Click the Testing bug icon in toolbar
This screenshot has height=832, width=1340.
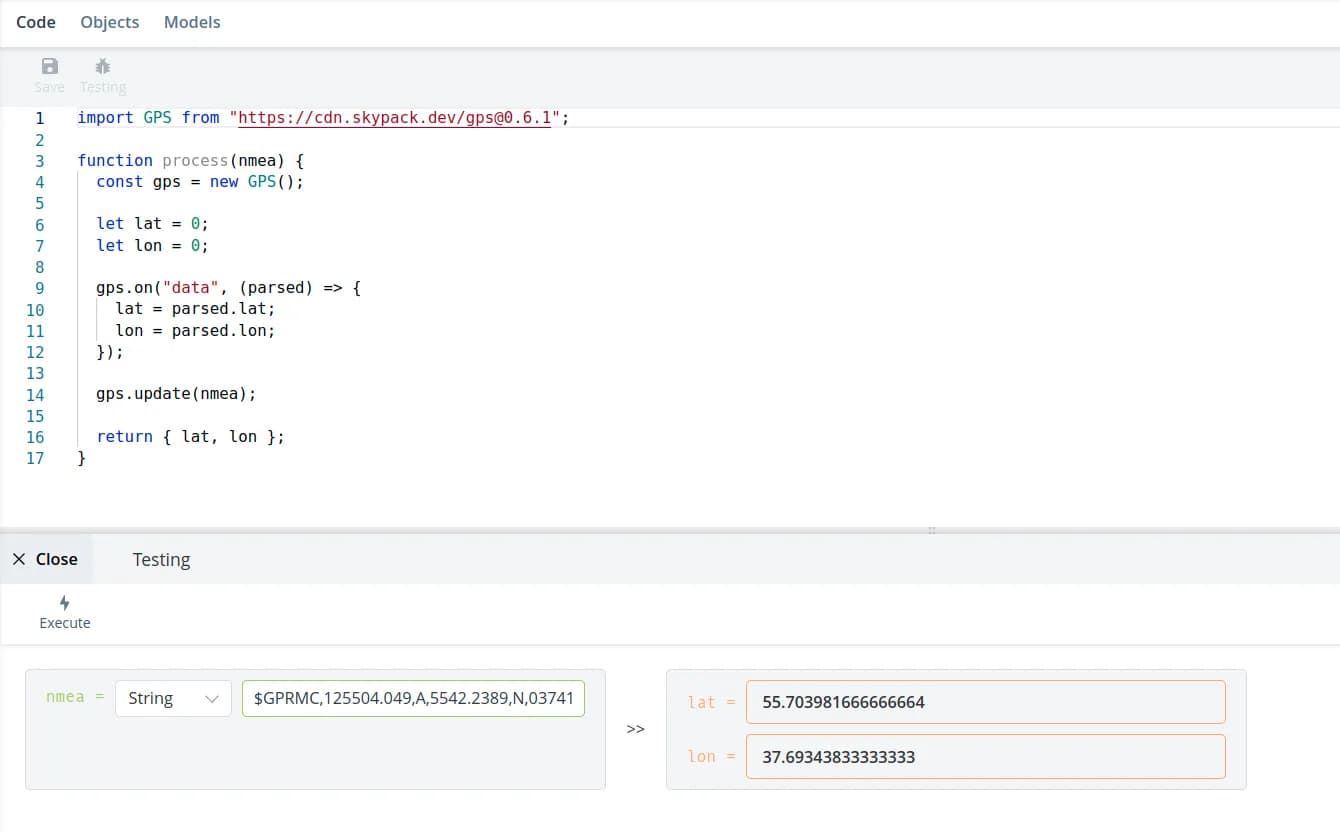pos(102,67)
